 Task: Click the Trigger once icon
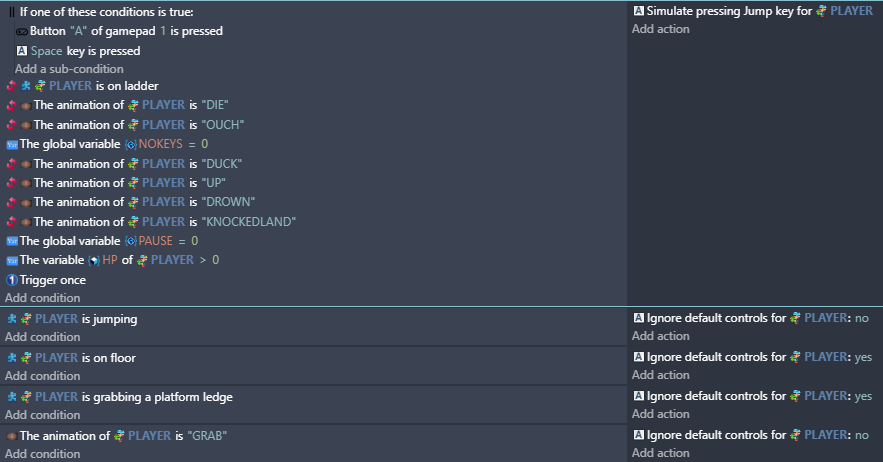12,280
